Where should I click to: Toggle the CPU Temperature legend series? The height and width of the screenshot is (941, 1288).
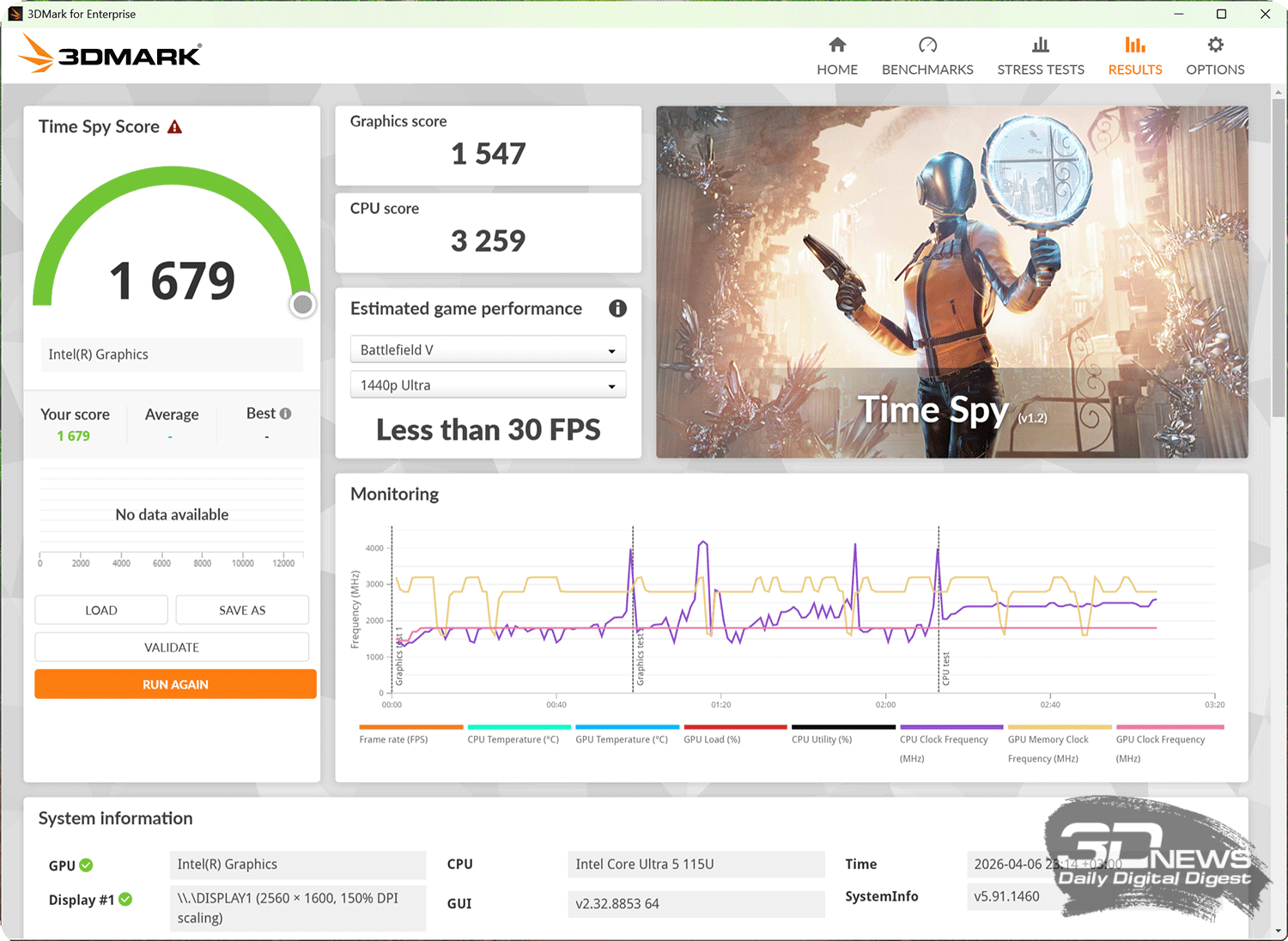[x=513, y=739]
